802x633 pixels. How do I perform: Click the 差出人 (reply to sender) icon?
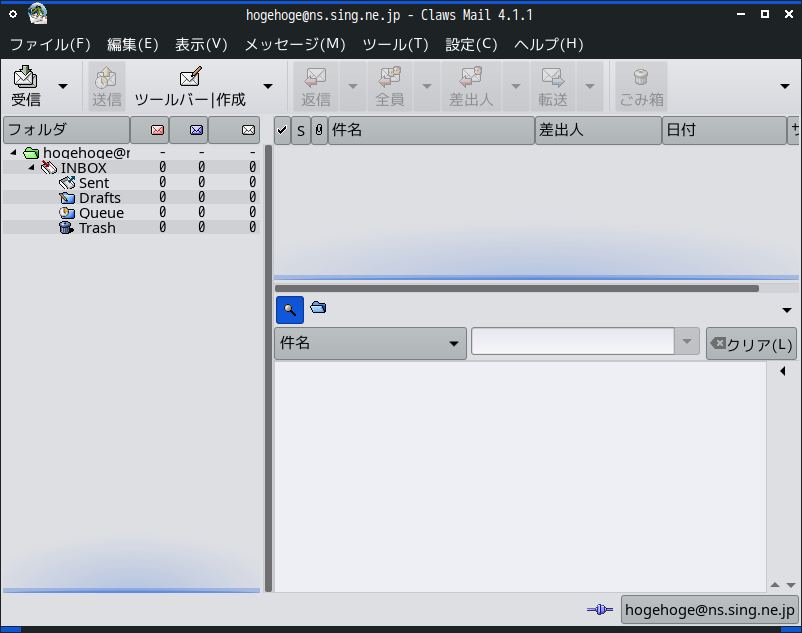(471, 86)
